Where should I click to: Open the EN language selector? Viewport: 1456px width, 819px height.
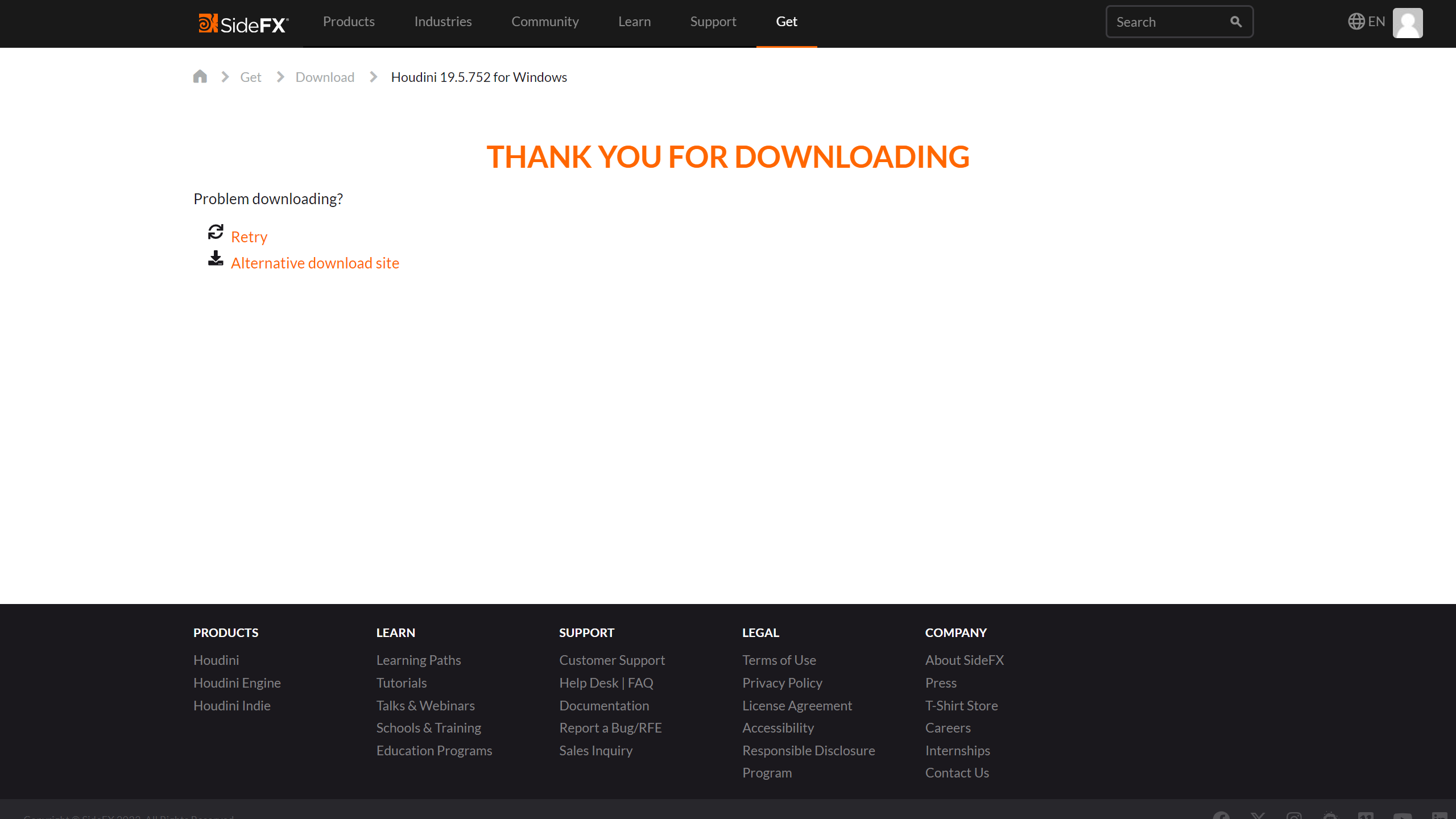pyautogui.click(x=1366, y=22)
